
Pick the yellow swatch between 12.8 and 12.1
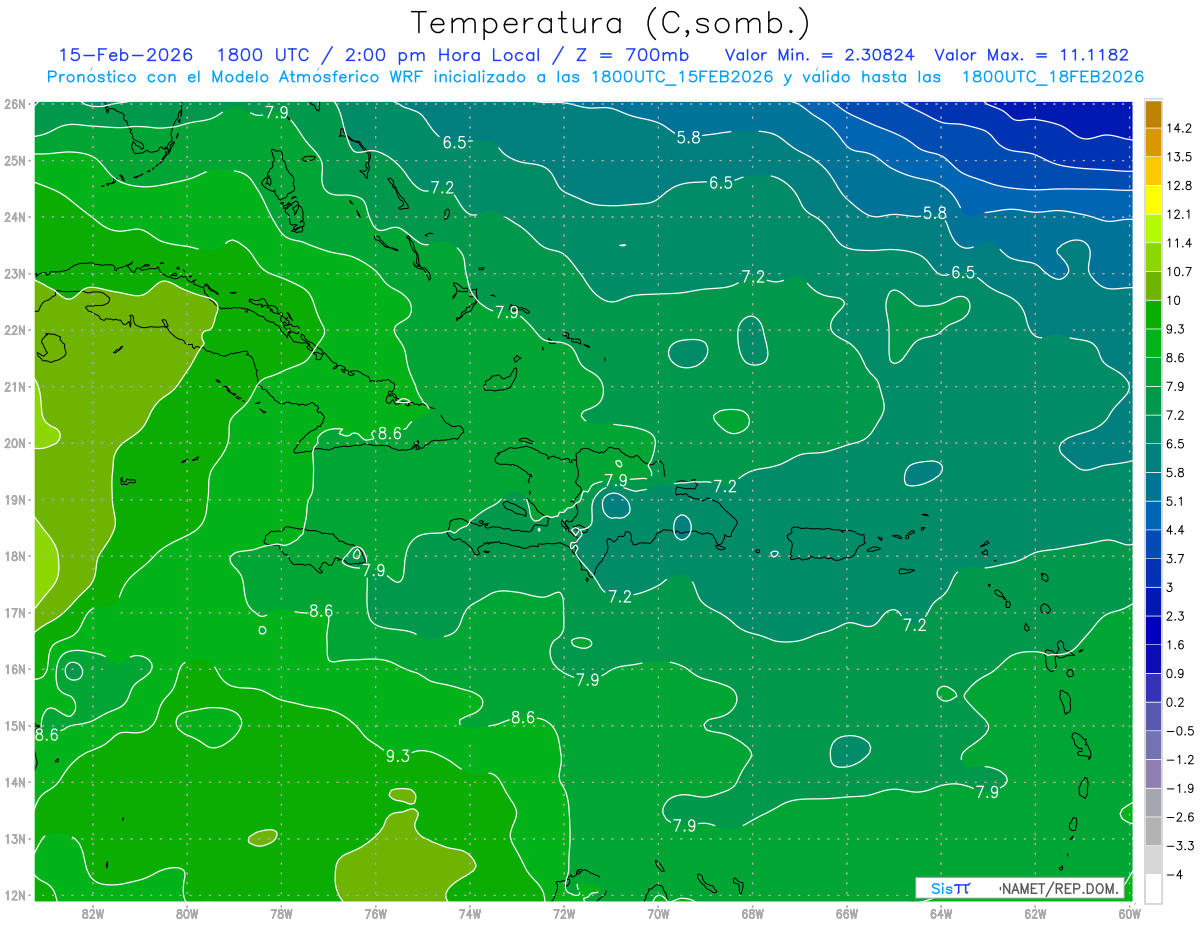click(1153, 200)
